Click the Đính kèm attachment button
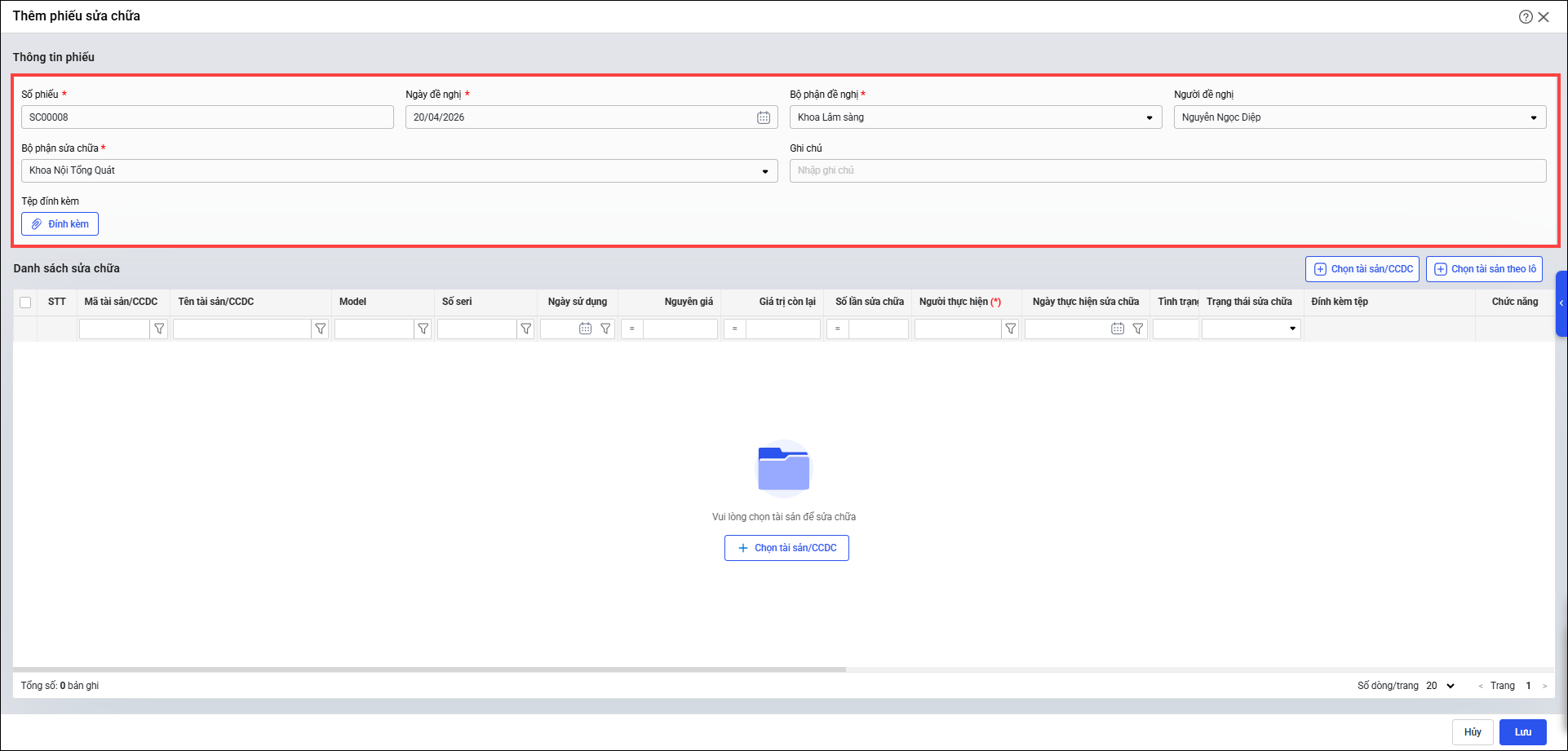The image size is (1568, 751). (60, 224)
